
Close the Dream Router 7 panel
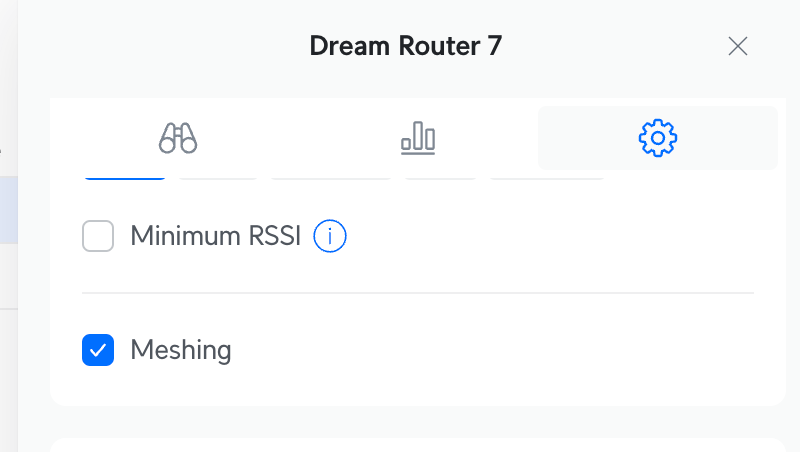click(738, 46)
